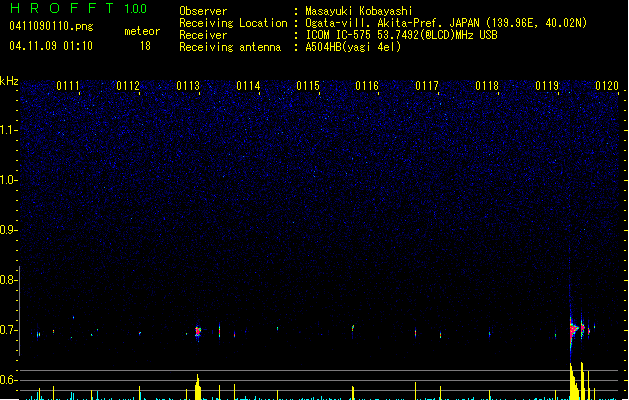Viewport: 629px width, 400px height.
Task: Click the 0112 time marker
Action: click(128, 86)
